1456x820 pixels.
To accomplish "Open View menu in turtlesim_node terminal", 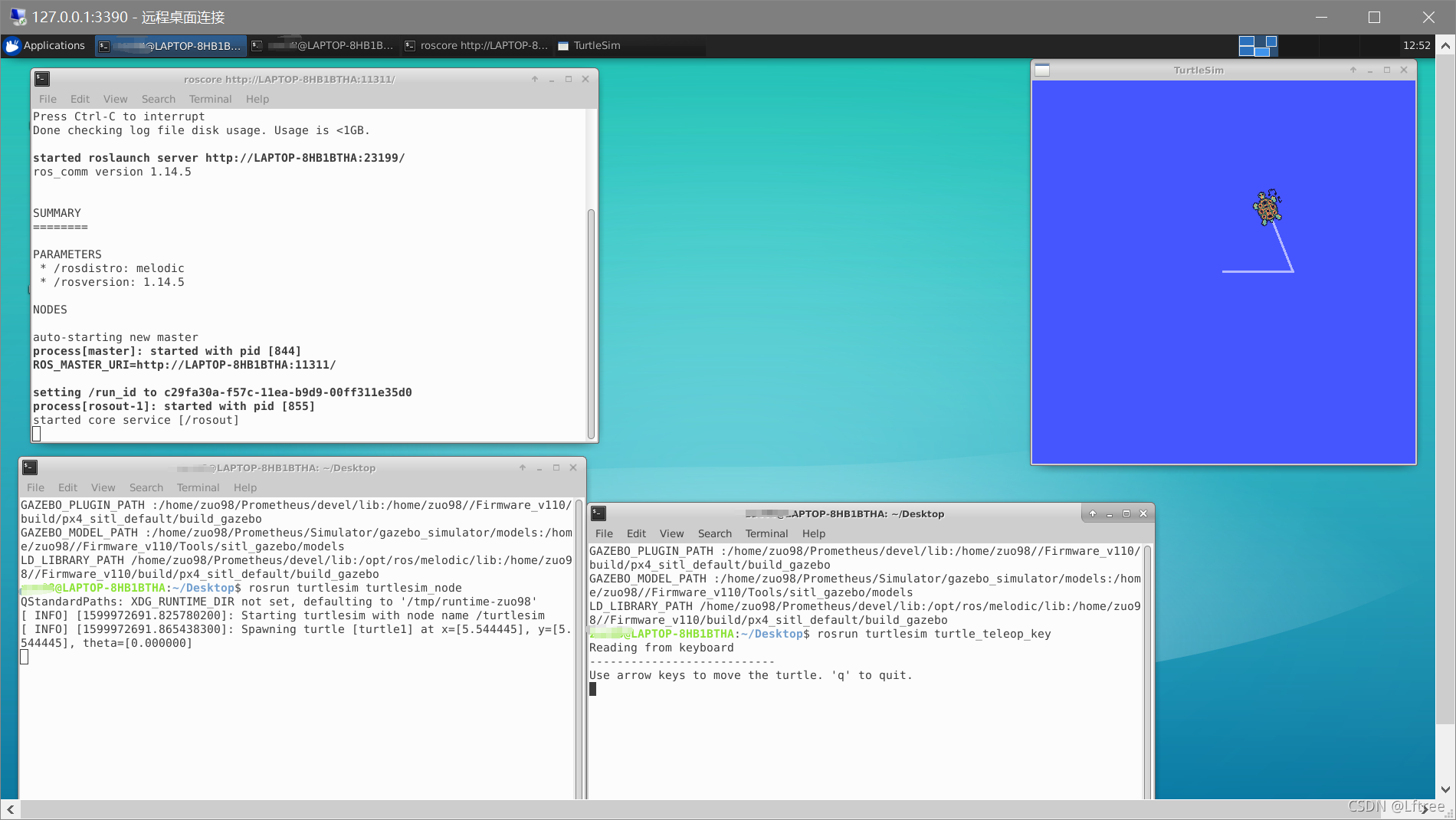I will [103, 487].
